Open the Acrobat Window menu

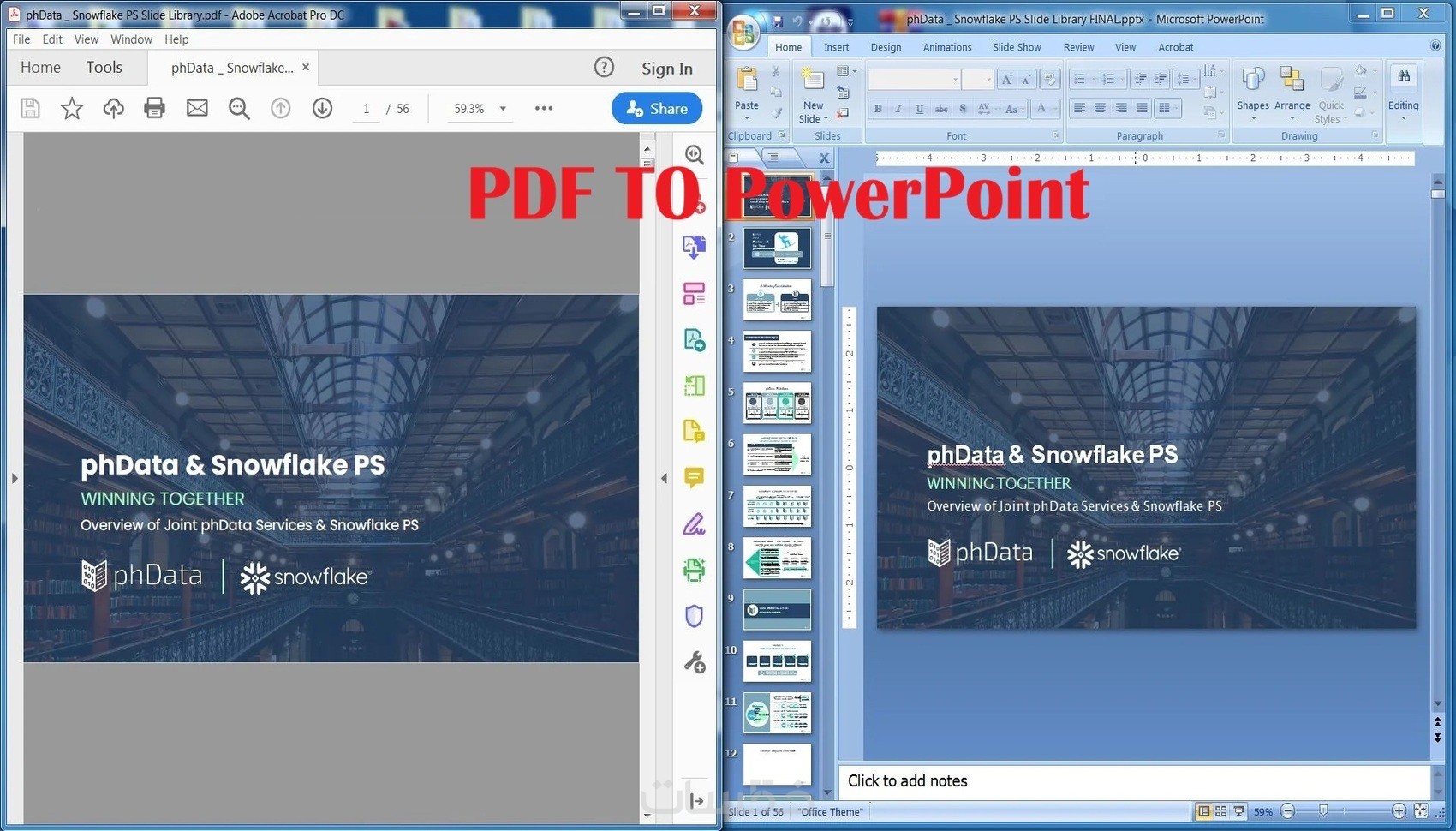131,39
